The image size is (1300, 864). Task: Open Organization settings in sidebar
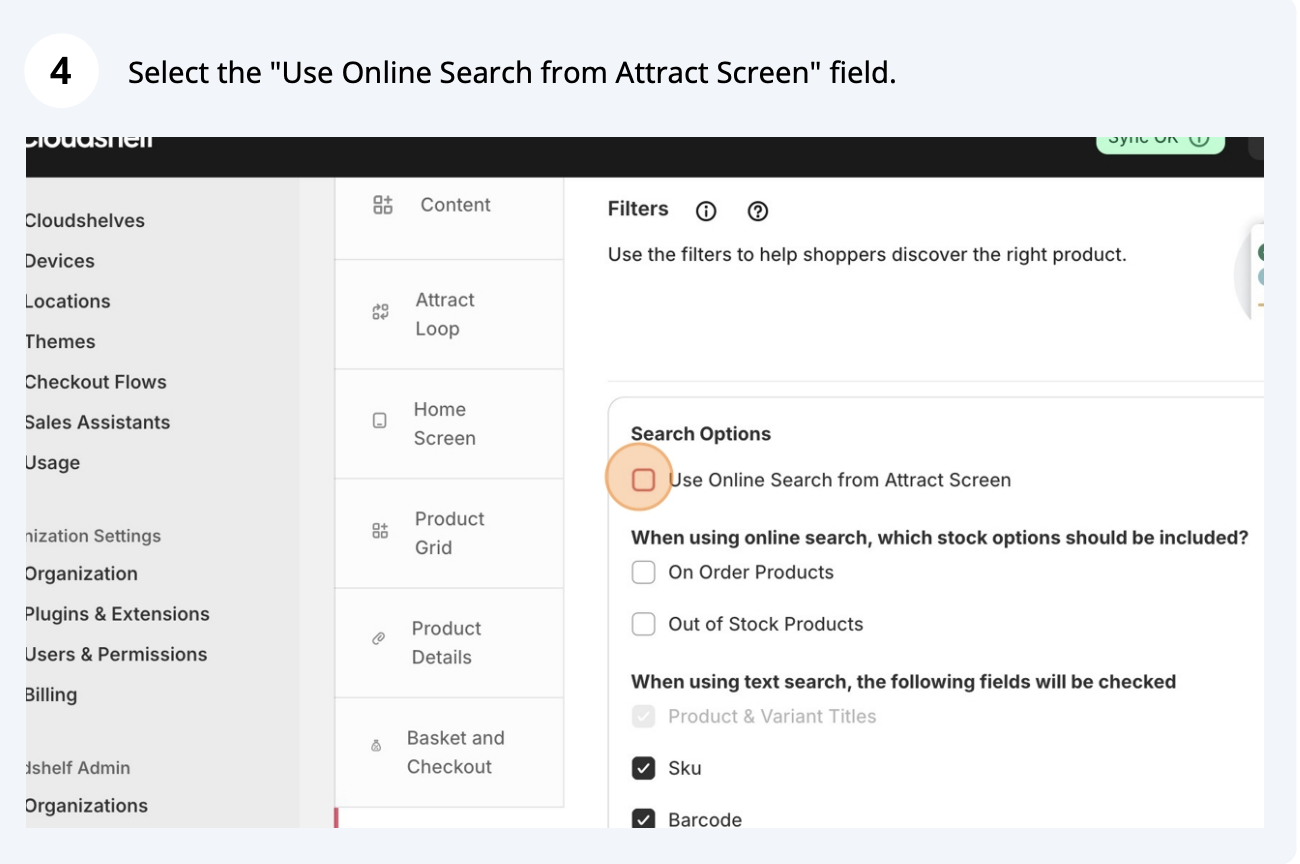(82, 574)
